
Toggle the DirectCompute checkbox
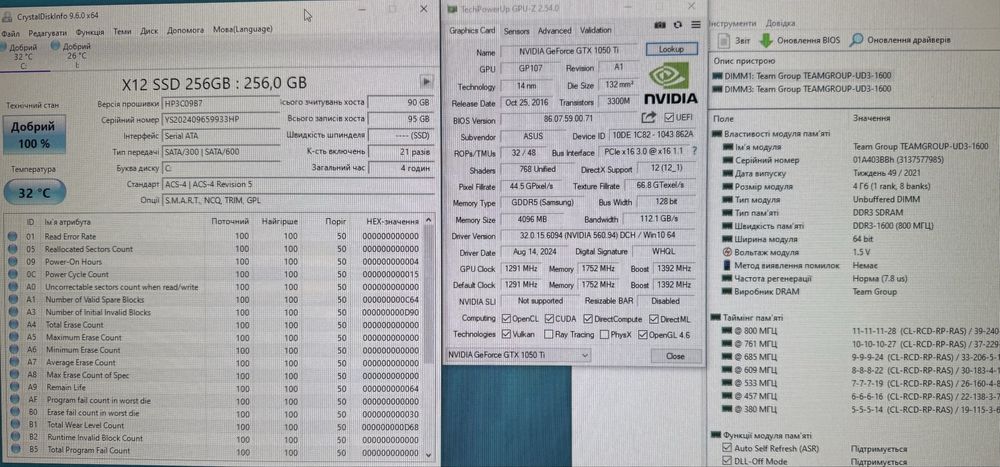coord(589,318)
